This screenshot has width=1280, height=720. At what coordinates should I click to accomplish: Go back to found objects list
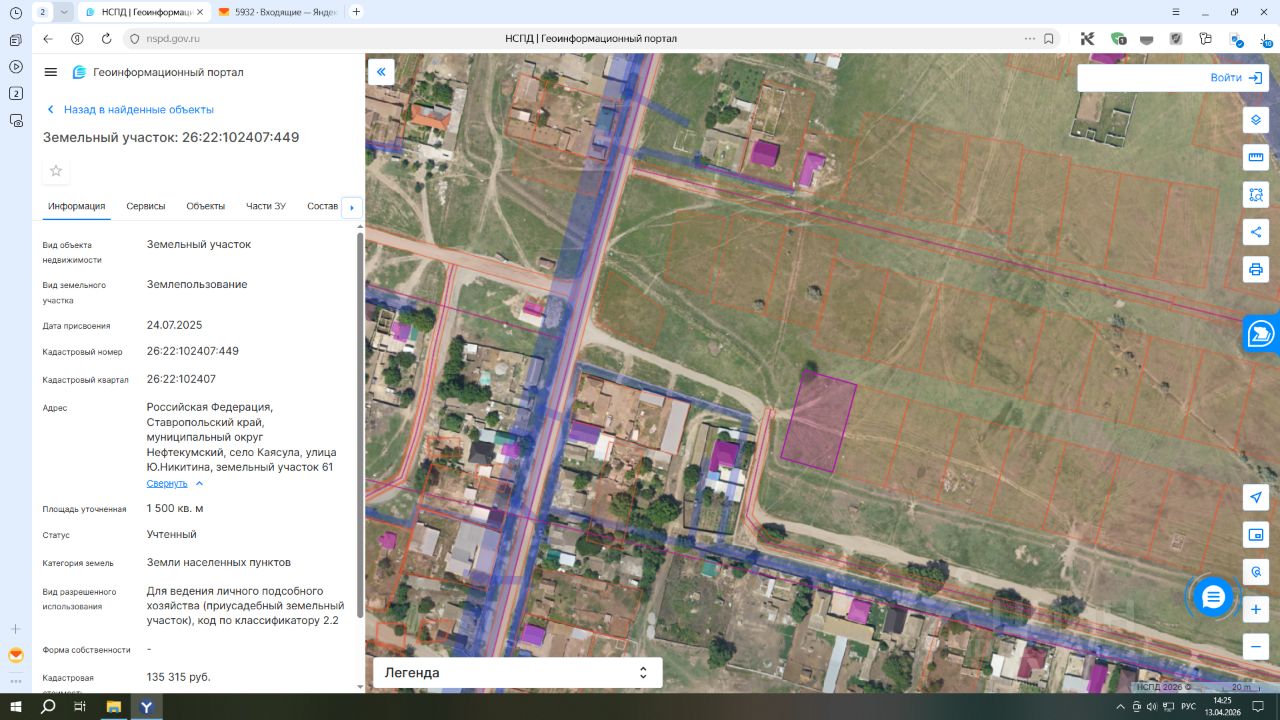pyautogui.click(x=131, y=110)
